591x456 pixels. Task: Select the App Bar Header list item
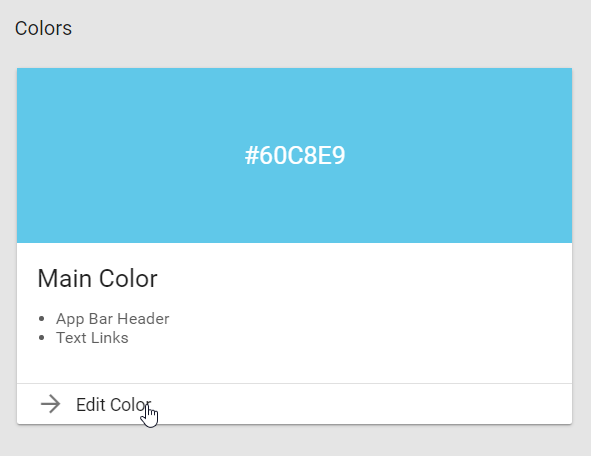point(113,319)
